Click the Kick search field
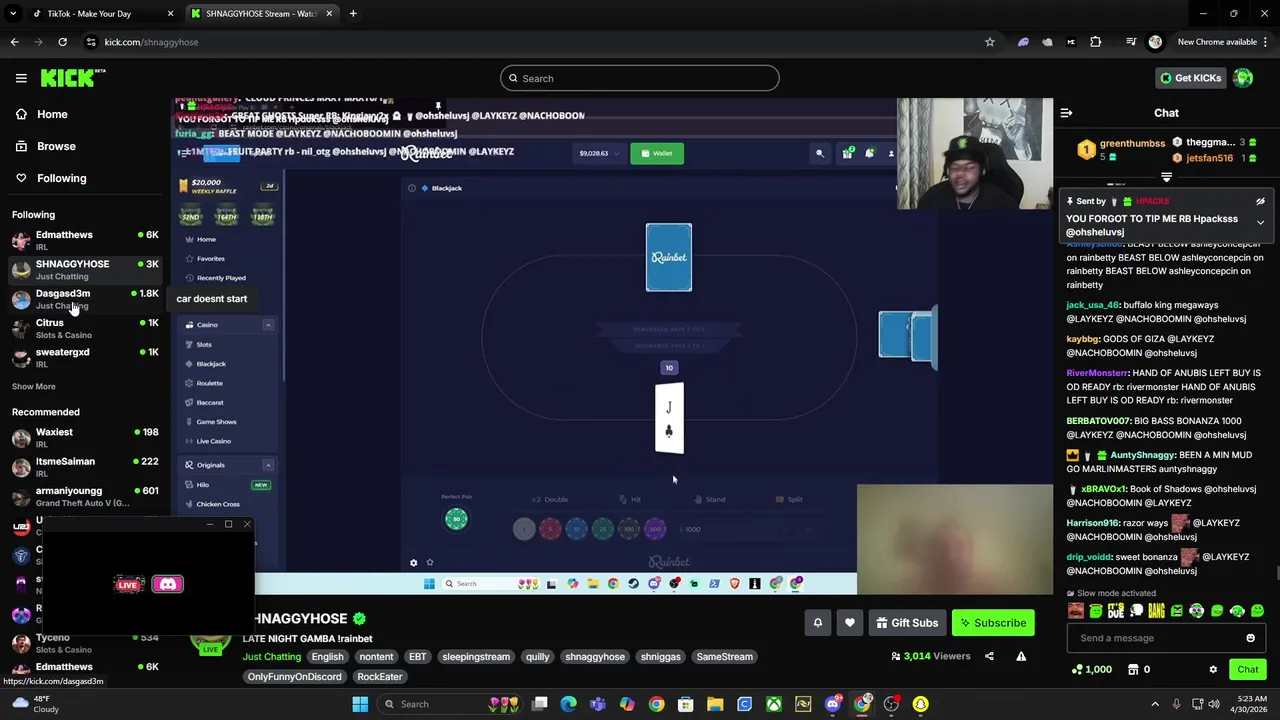 (x=640, y=78)
